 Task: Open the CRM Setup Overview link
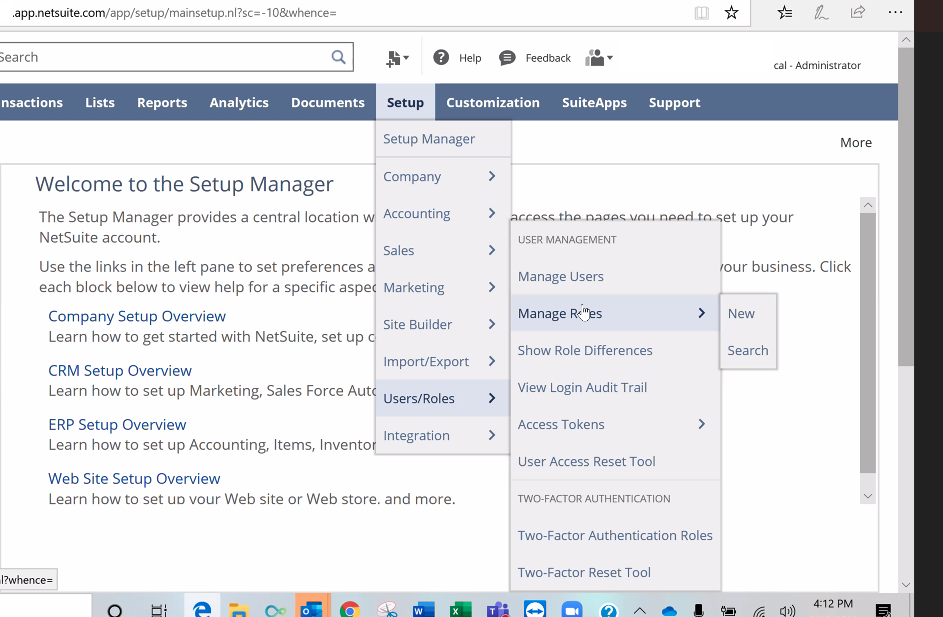coord(120,369)
